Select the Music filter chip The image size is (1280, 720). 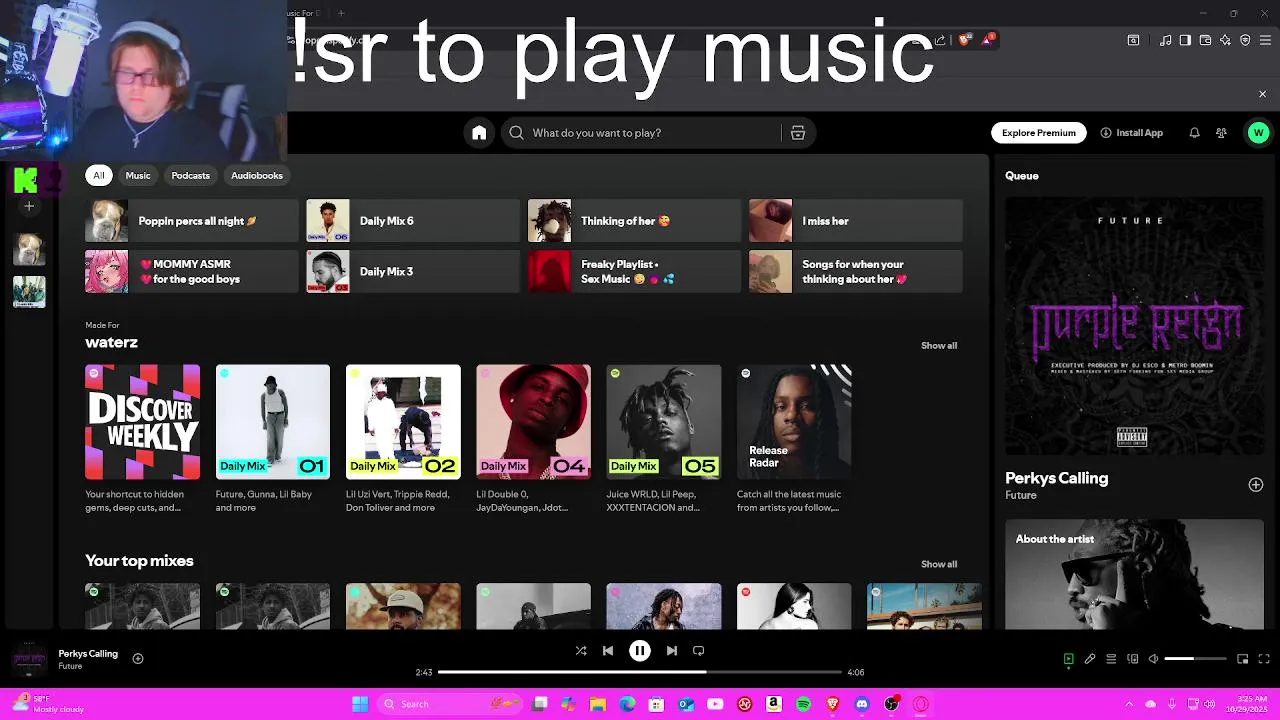coord(138,175)
